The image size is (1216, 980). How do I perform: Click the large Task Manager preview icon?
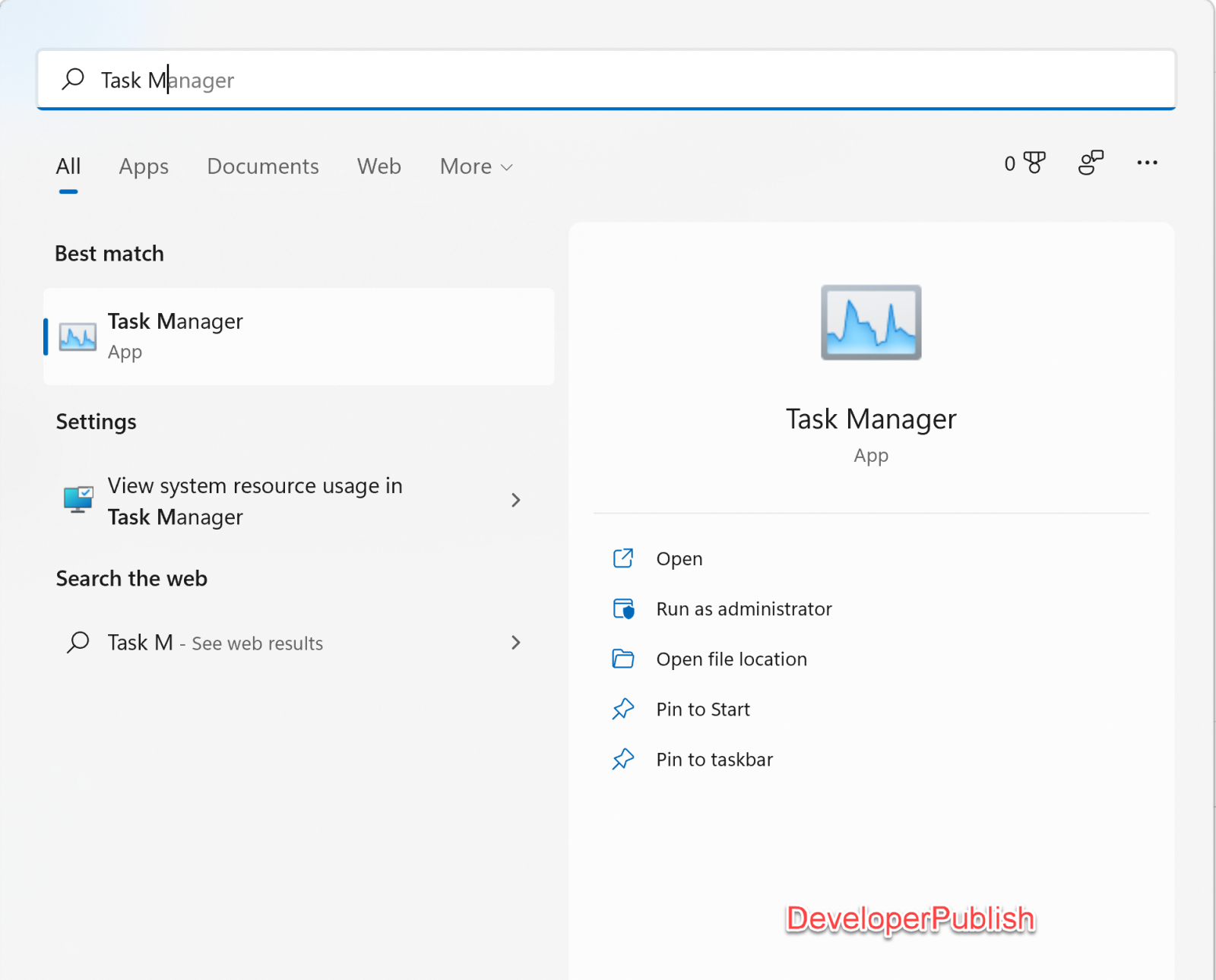pos(870,322)
